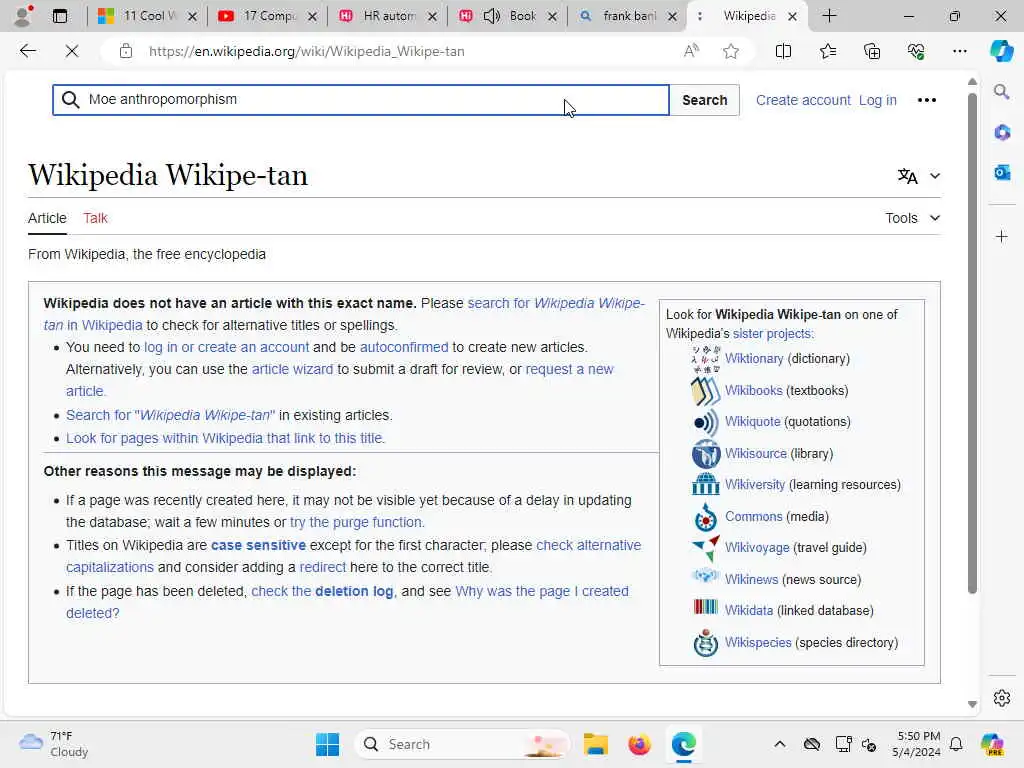Open the sister projects link

click(x=773, y=333)
